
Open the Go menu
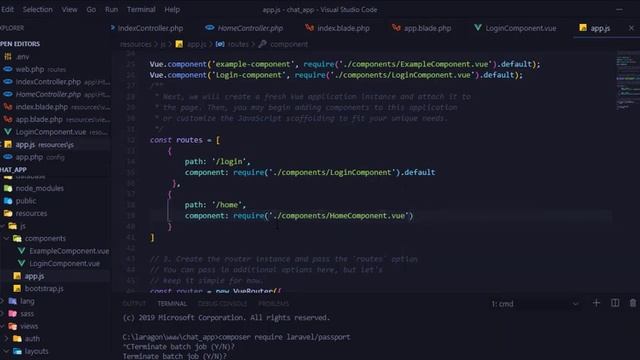[x=91, y=9]
